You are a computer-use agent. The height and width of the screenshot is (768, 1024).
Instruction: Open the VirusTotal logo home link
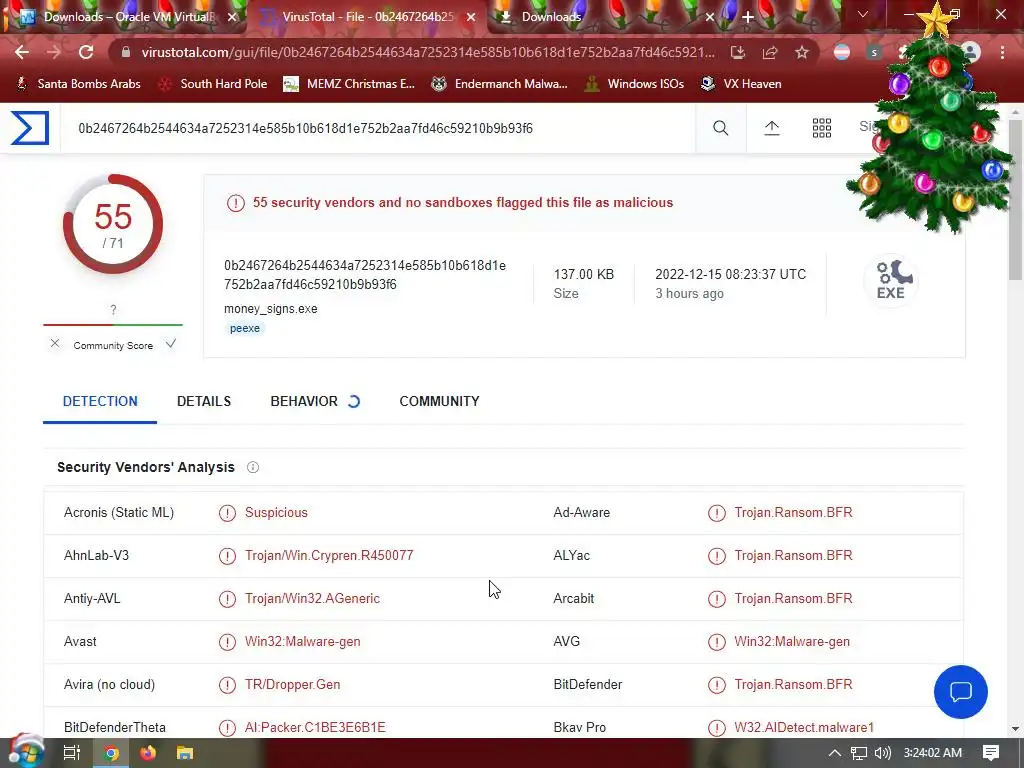30,128
